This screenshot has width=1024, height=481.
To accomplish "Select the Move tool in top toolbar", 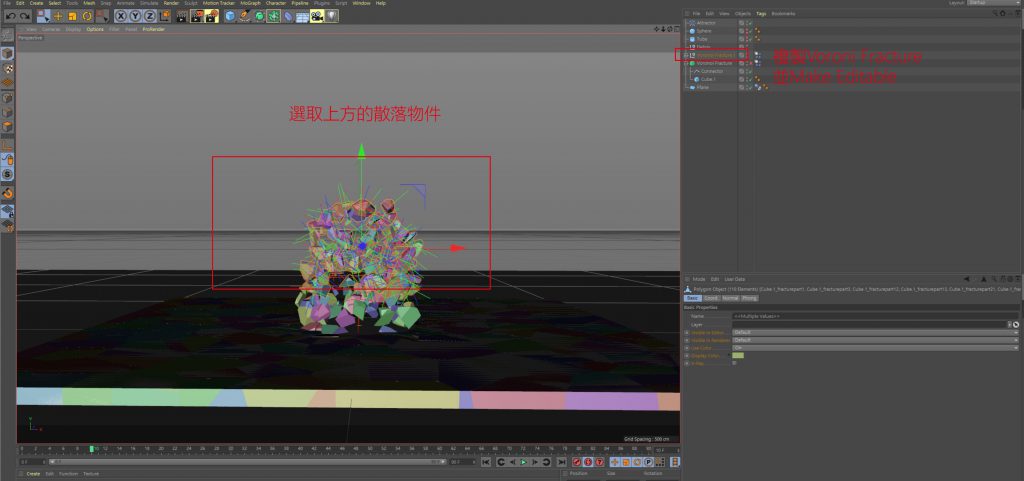I will click(58, 16).
